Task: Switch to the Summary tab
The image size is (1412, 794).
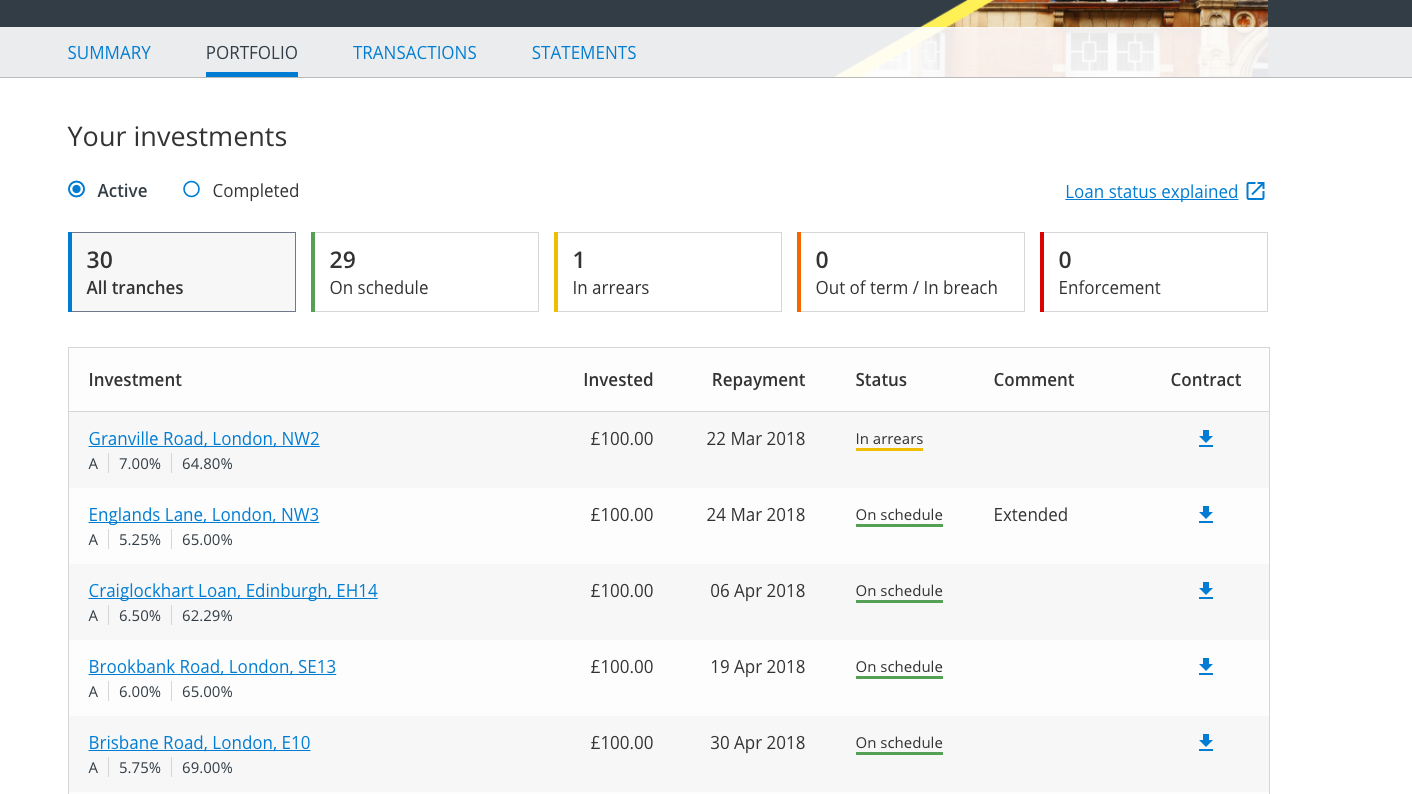Action: tap(109, 53)
